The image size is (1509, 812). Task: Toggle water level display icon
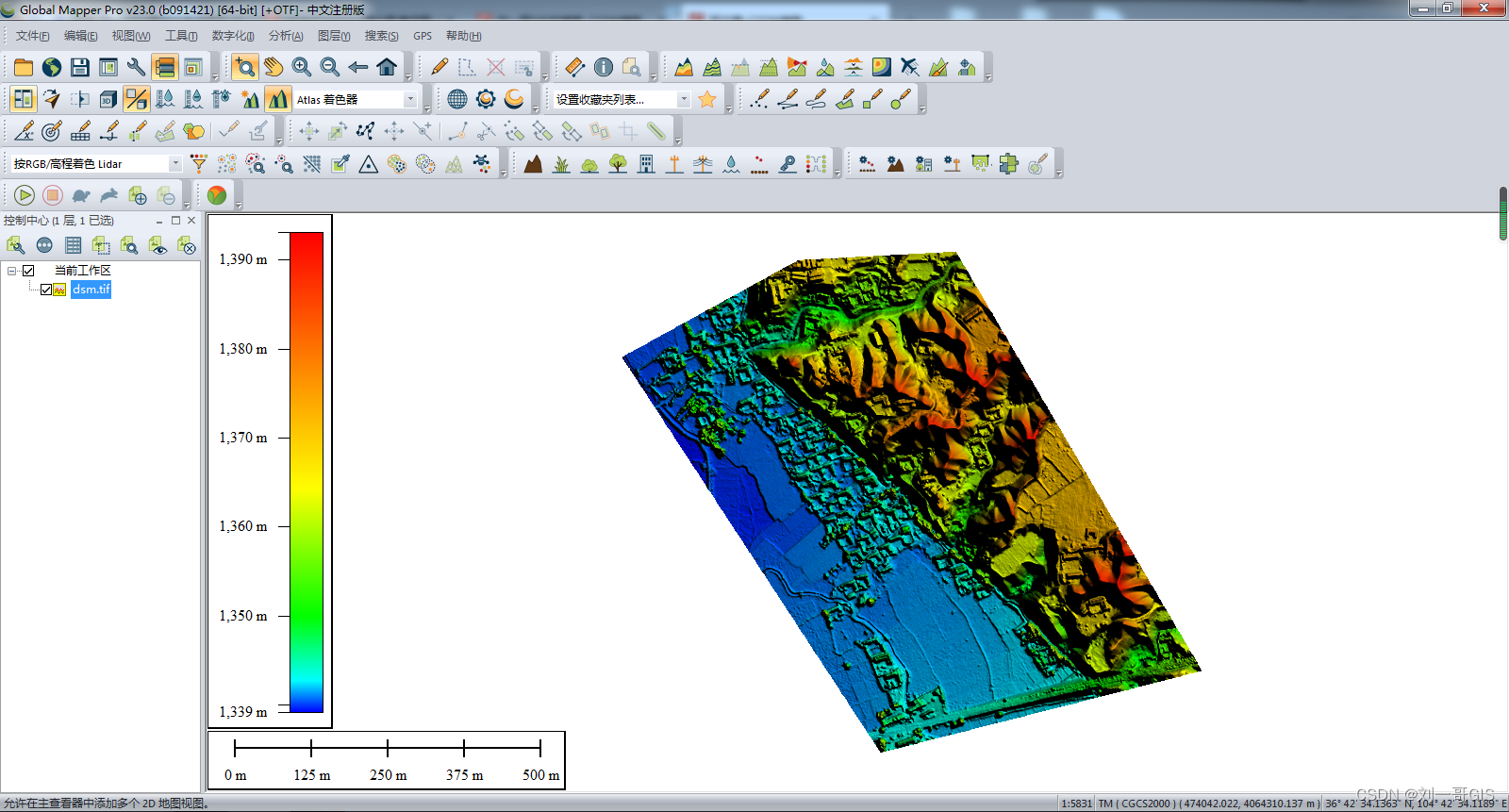click(x=165, y=99)
